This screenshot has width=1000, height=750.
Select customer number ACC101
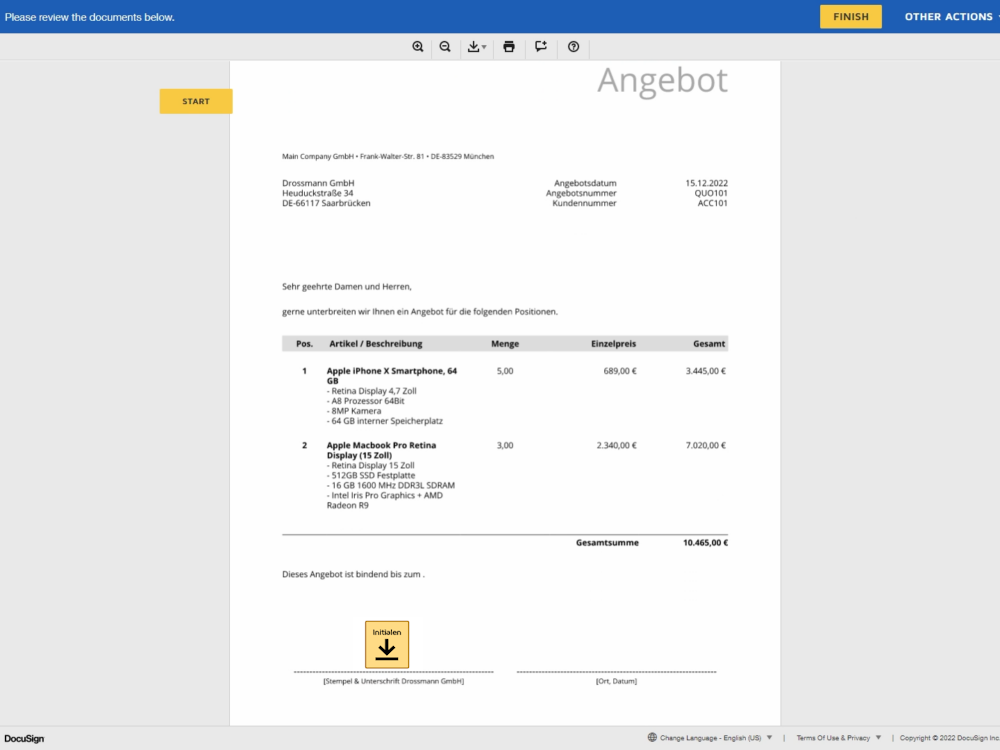(712, 203)
